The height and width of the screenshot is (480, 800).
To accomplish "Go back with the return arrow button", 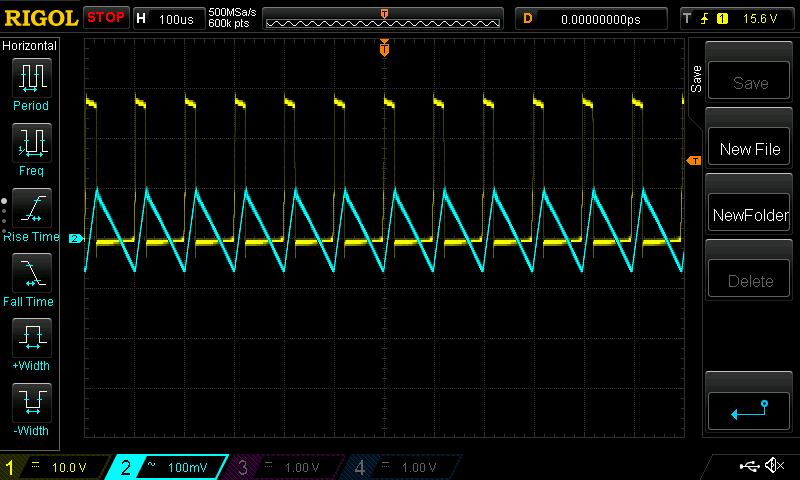I will click(x=749, y=411).
